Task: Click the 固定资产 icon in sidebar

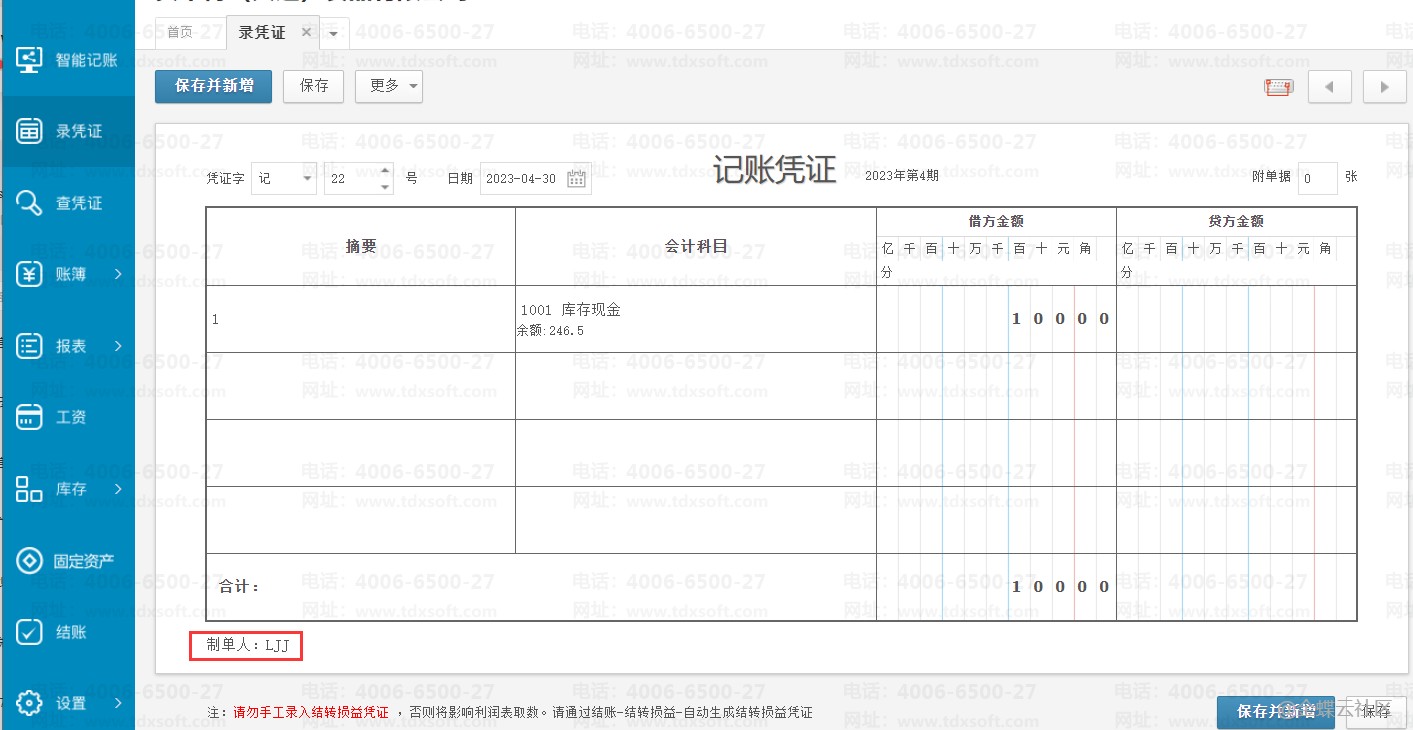Action: (29, 561)
